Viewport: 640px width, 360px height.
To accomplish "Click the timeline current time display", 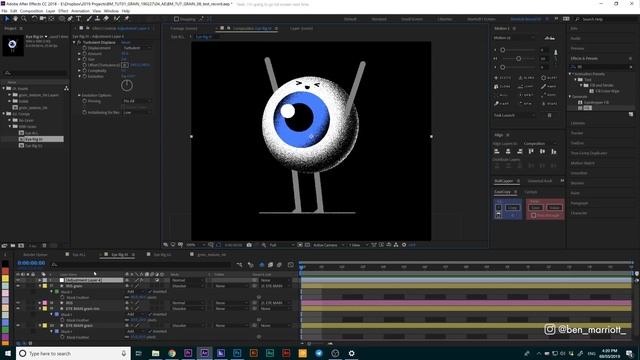I will pos(31,263).
